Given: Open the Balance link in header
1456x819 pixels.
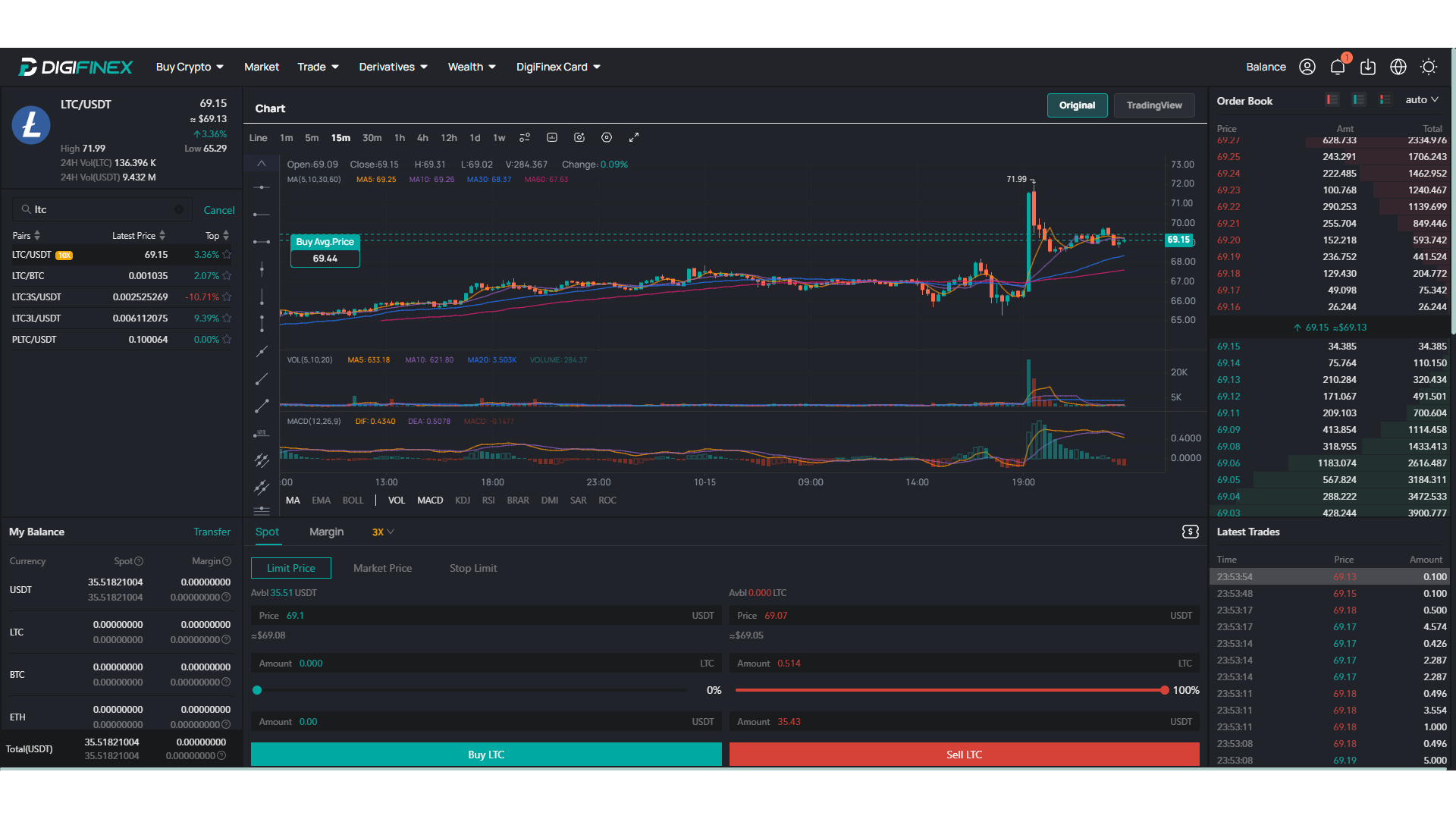Looking at the screenshot, I should tap(1266, 67).
